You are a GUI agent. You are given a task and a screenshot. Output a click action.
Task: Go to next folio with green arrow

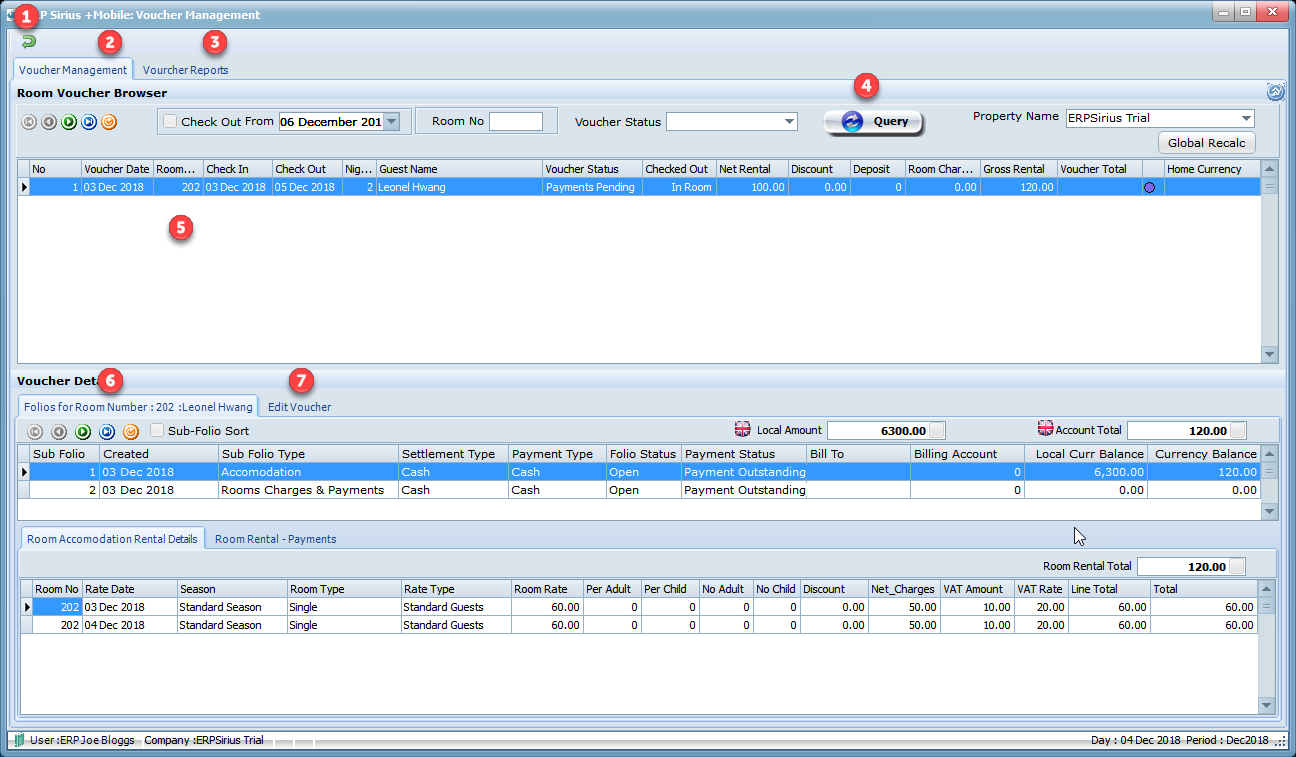(x=83, y=432)
